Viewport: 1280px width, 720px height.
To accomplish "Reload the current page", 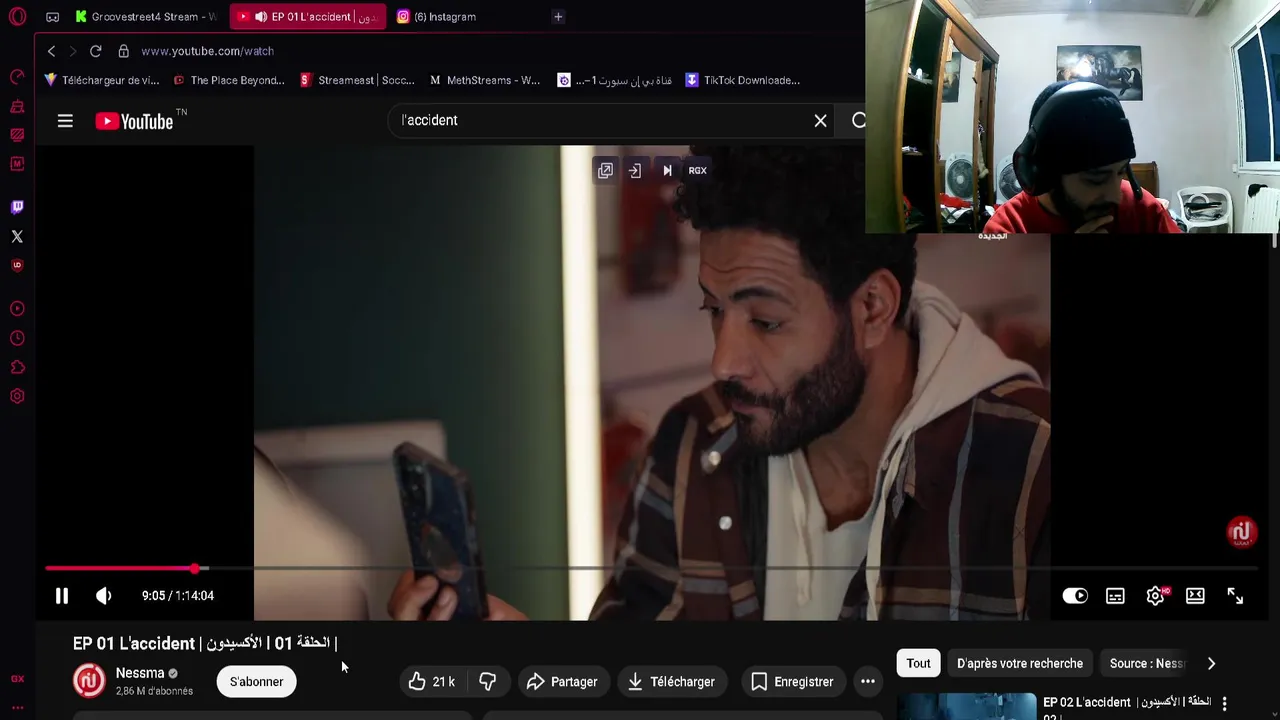I will [95, 51].
